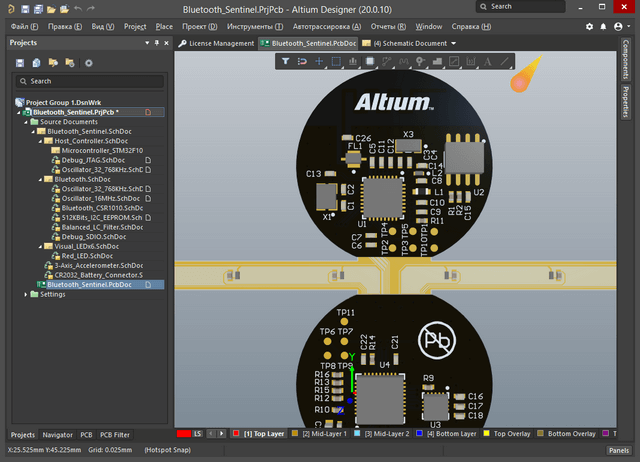The image size is (640, 462).
Task: Open the Schematic Document tab dropdown
Action: pyautogui.click(x=453, y=44)
